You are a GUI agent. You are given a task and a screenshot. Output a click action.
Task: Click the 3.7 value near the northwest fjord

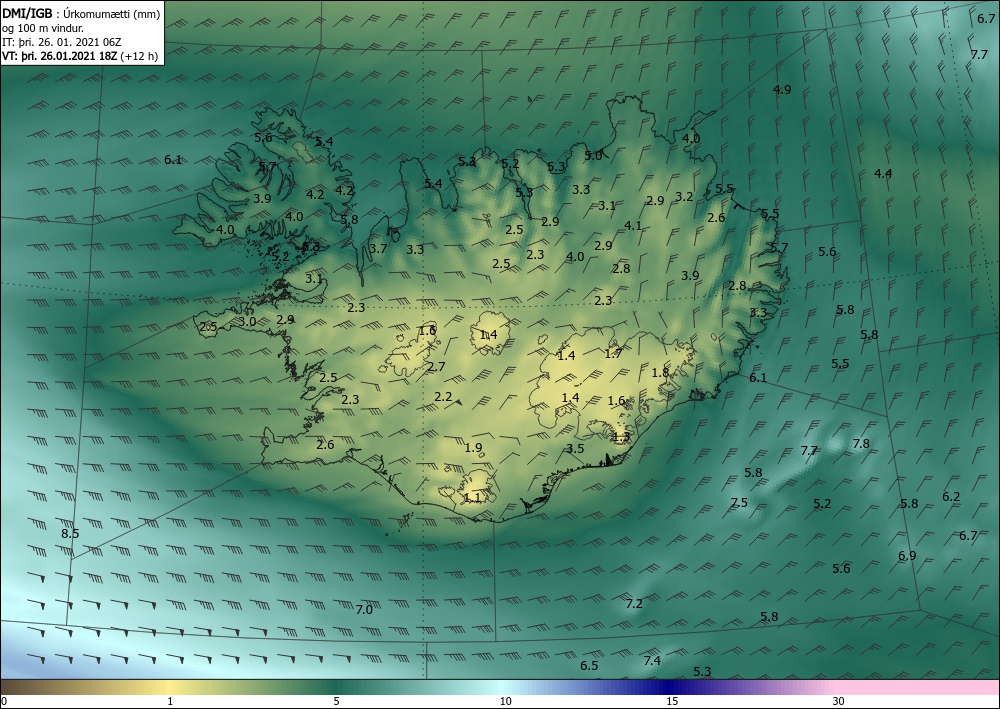(x=378, y=248)
